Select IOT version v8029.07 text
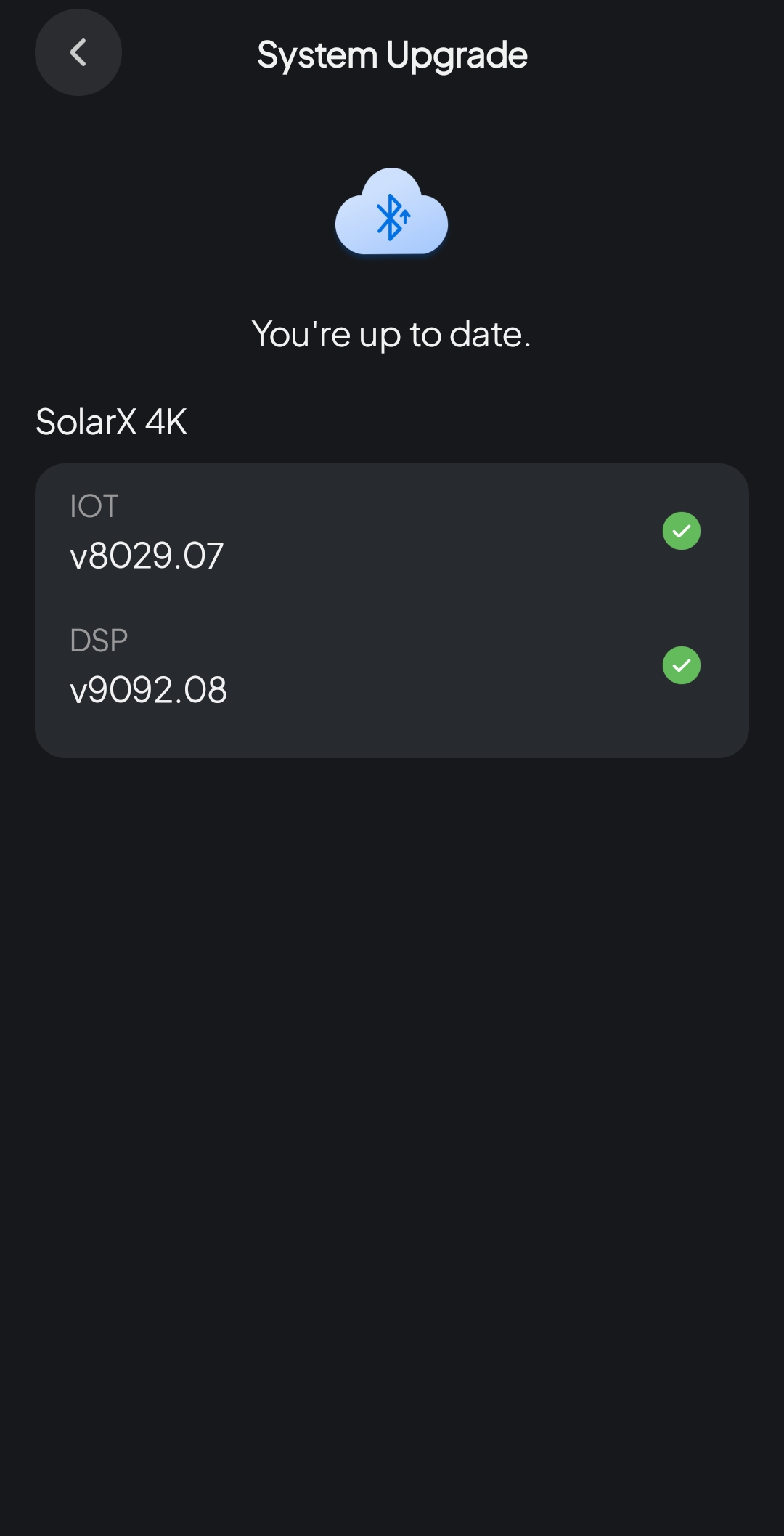This screenshot has width=784, height=1536. 147,556
